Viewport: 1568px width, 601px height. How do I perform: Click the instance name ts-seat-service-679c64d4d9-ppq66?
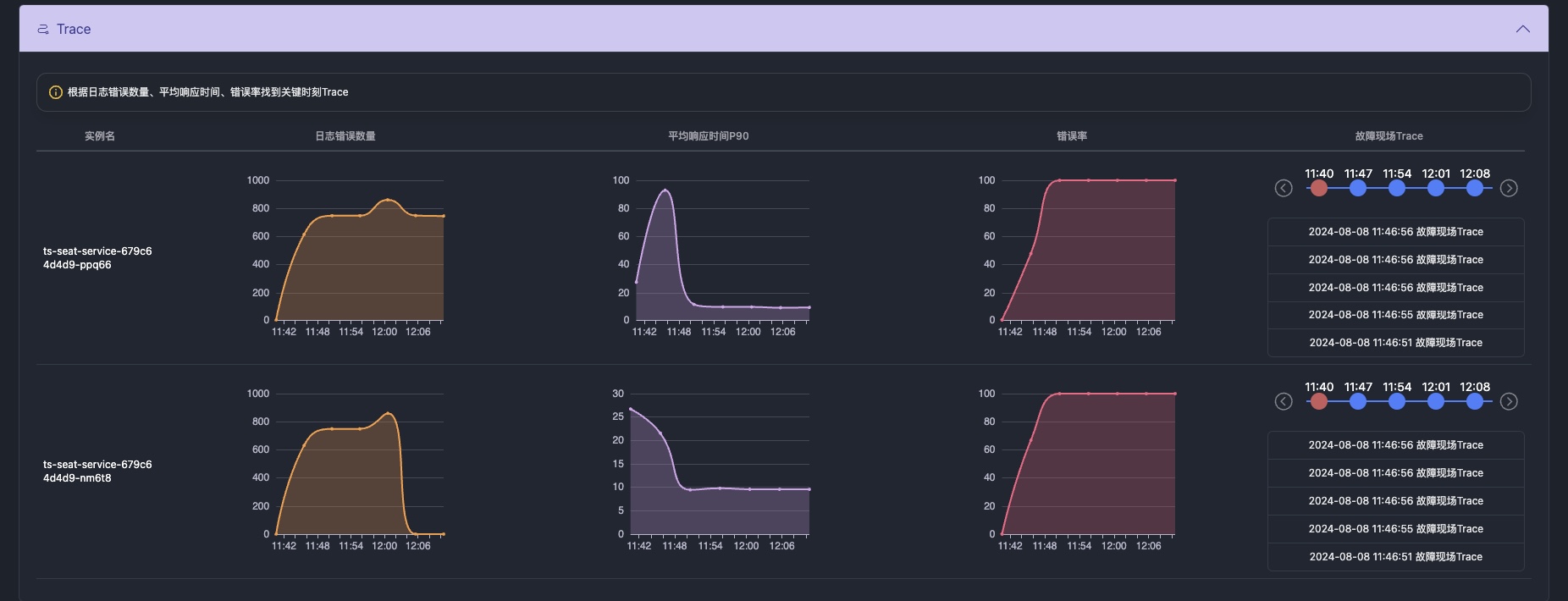click(x=97, y=258)
